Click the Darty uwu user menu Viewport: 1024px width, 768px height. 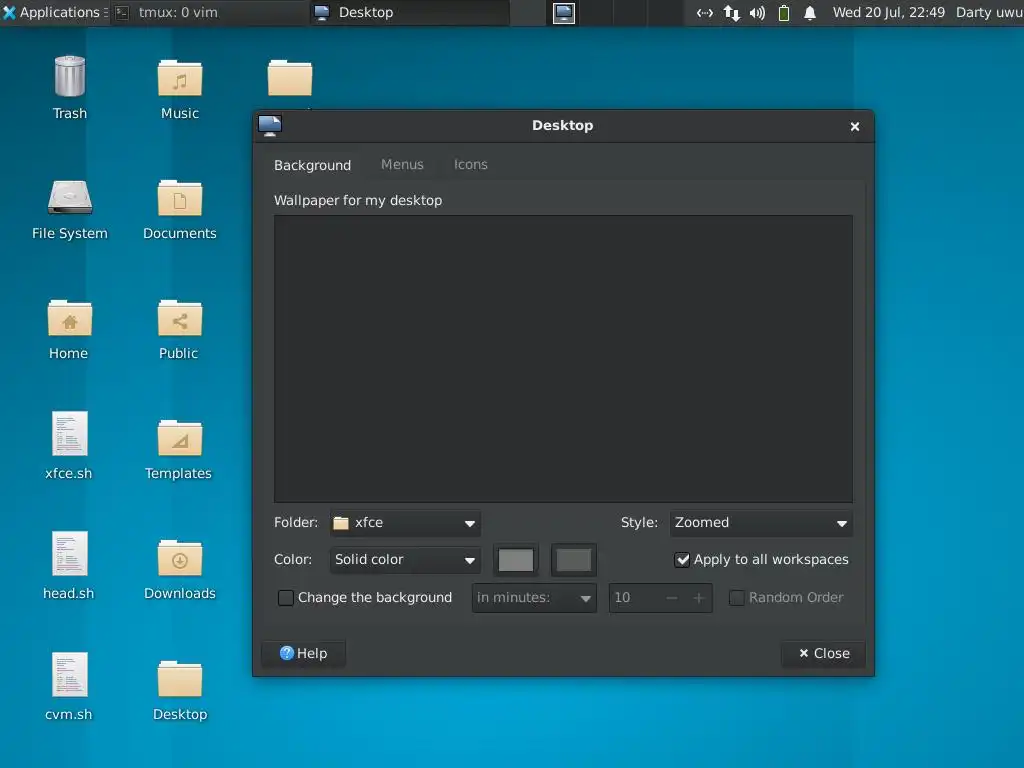coord(989,12)
